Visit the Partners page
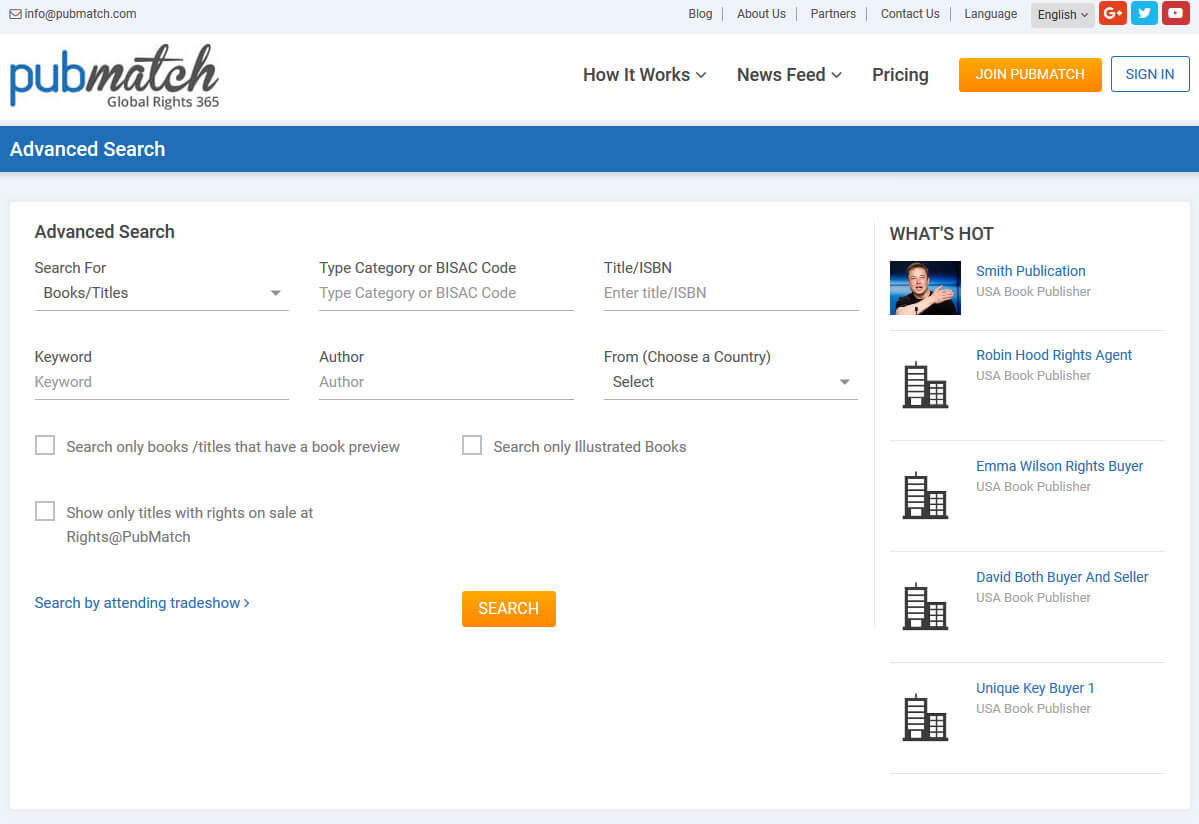 pos(833,14)
